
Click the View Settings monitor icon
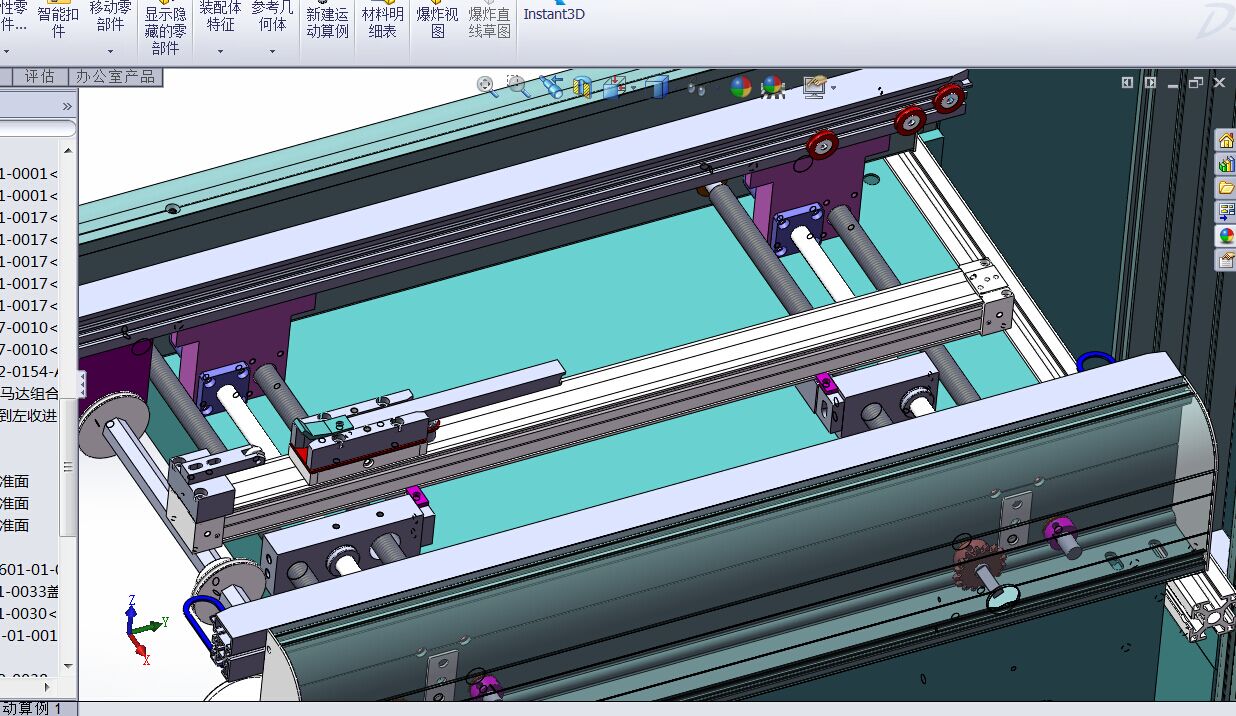tap(815, 87)
